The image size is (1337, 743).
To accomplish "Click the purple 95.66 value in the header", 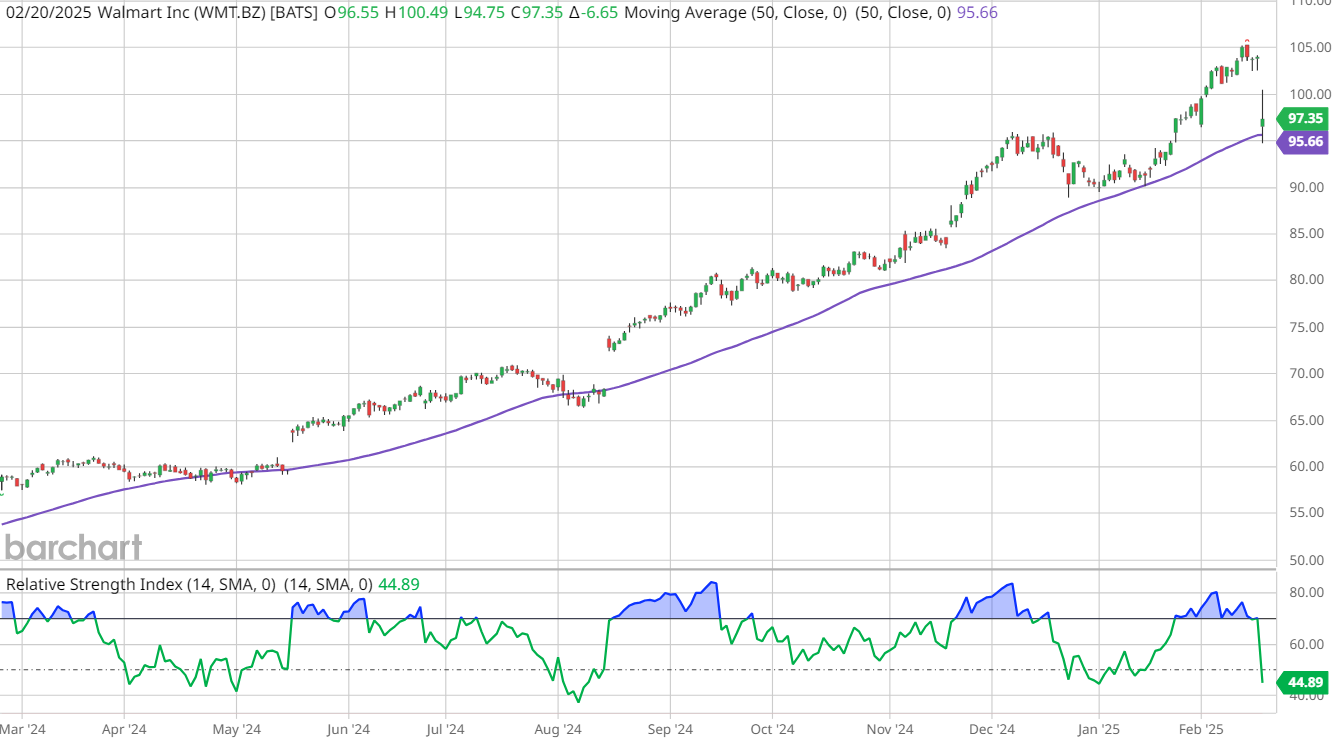I will (975, 12).
